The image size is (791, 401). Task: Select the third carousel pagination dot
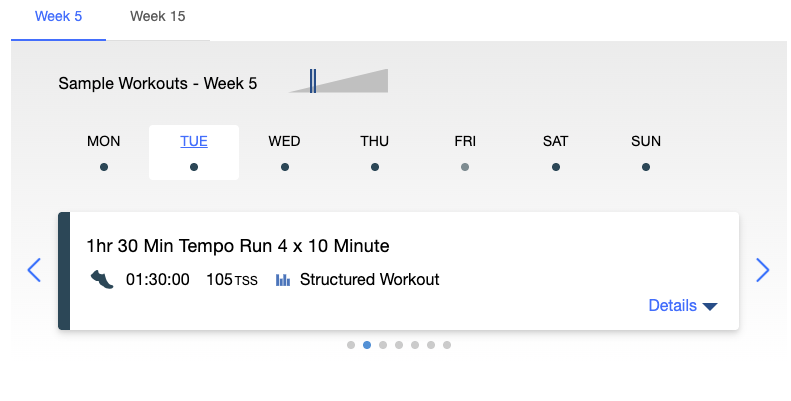[x=383, y=345]
